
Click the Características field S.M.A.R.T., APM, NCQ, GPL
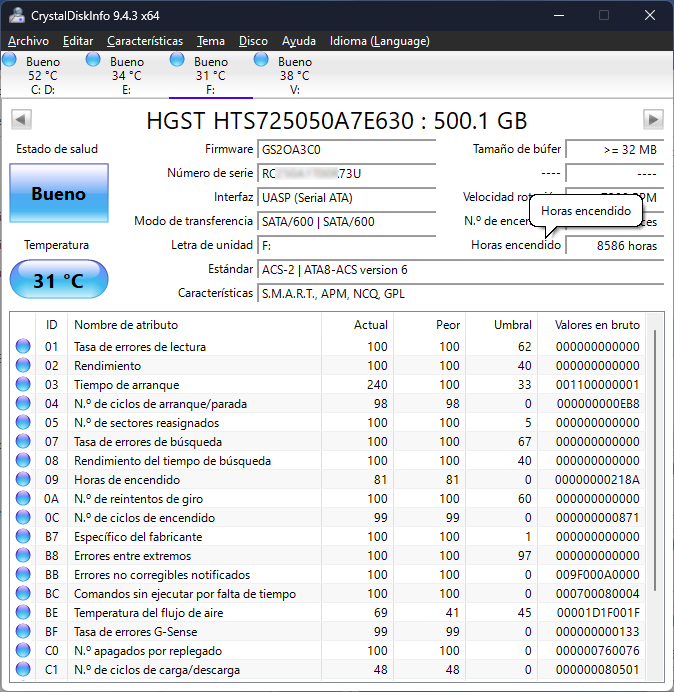(x=461, y=293)
